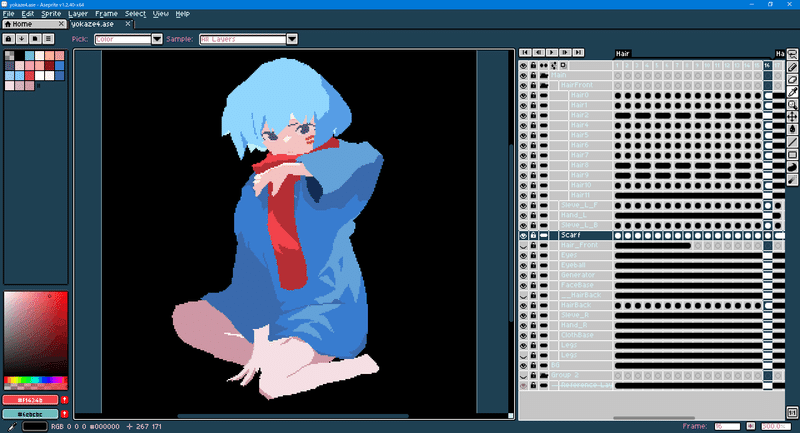This screenshot has width=800, height=433.
Task: Click the zoom percentage field
Action: tap(776, 426)
